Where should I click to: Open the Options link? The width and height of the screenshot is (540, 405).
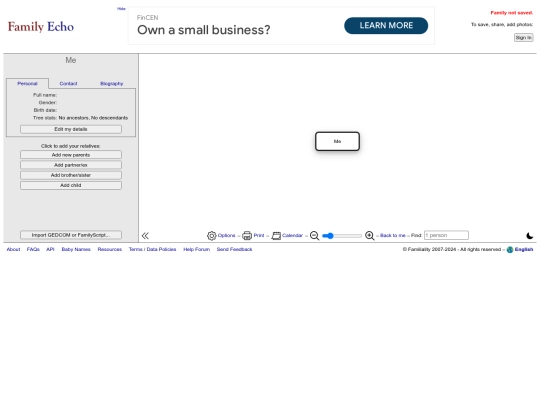[227, 236]
